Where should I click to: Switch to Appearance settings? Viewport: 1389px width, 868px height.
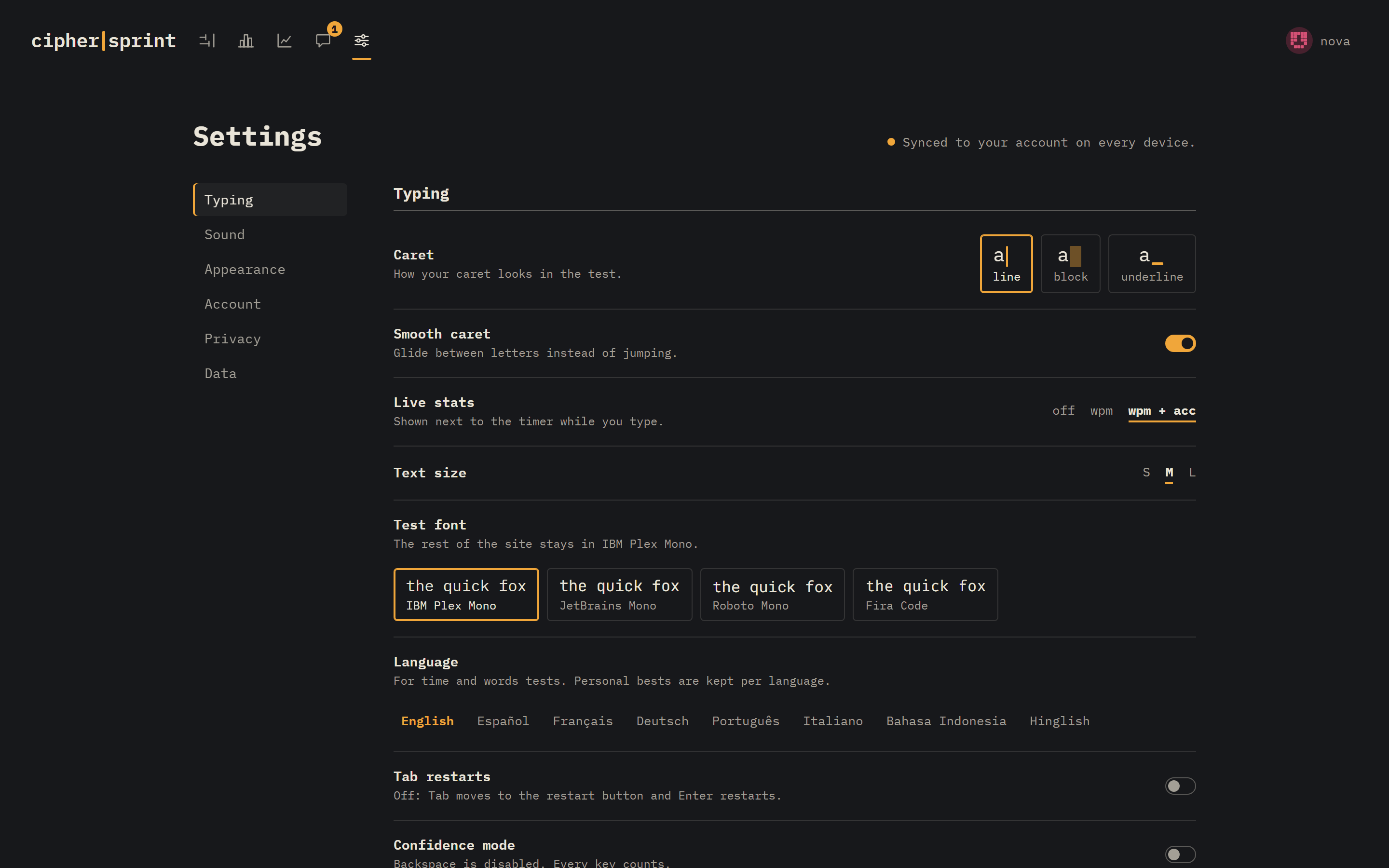click(270, 269)
